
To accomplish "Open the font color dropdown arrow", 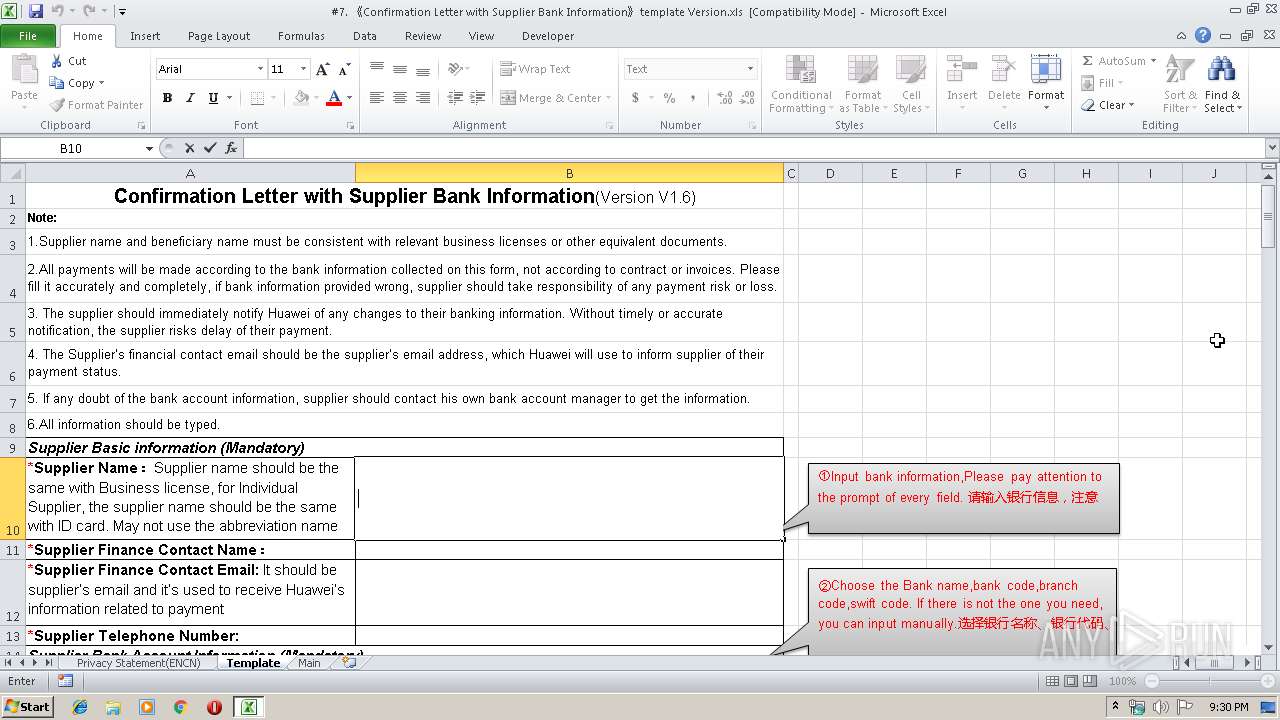I will tap(349, 98).
